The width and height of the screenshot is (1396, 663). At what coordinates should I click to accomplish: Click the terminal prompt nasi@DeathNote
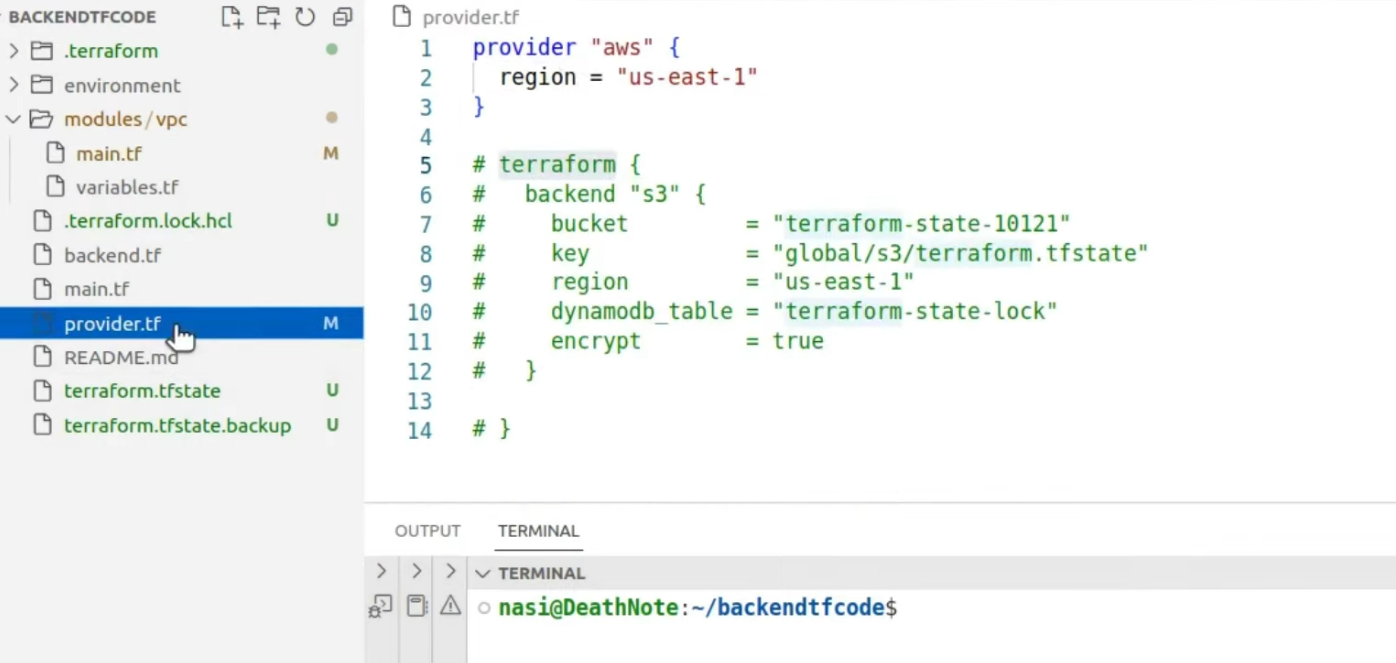point(588,607)
